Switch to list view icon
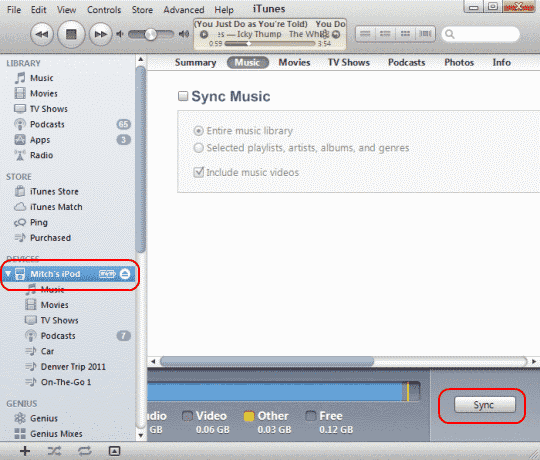Viewport: 540px width, 460px height. point(365,34)
